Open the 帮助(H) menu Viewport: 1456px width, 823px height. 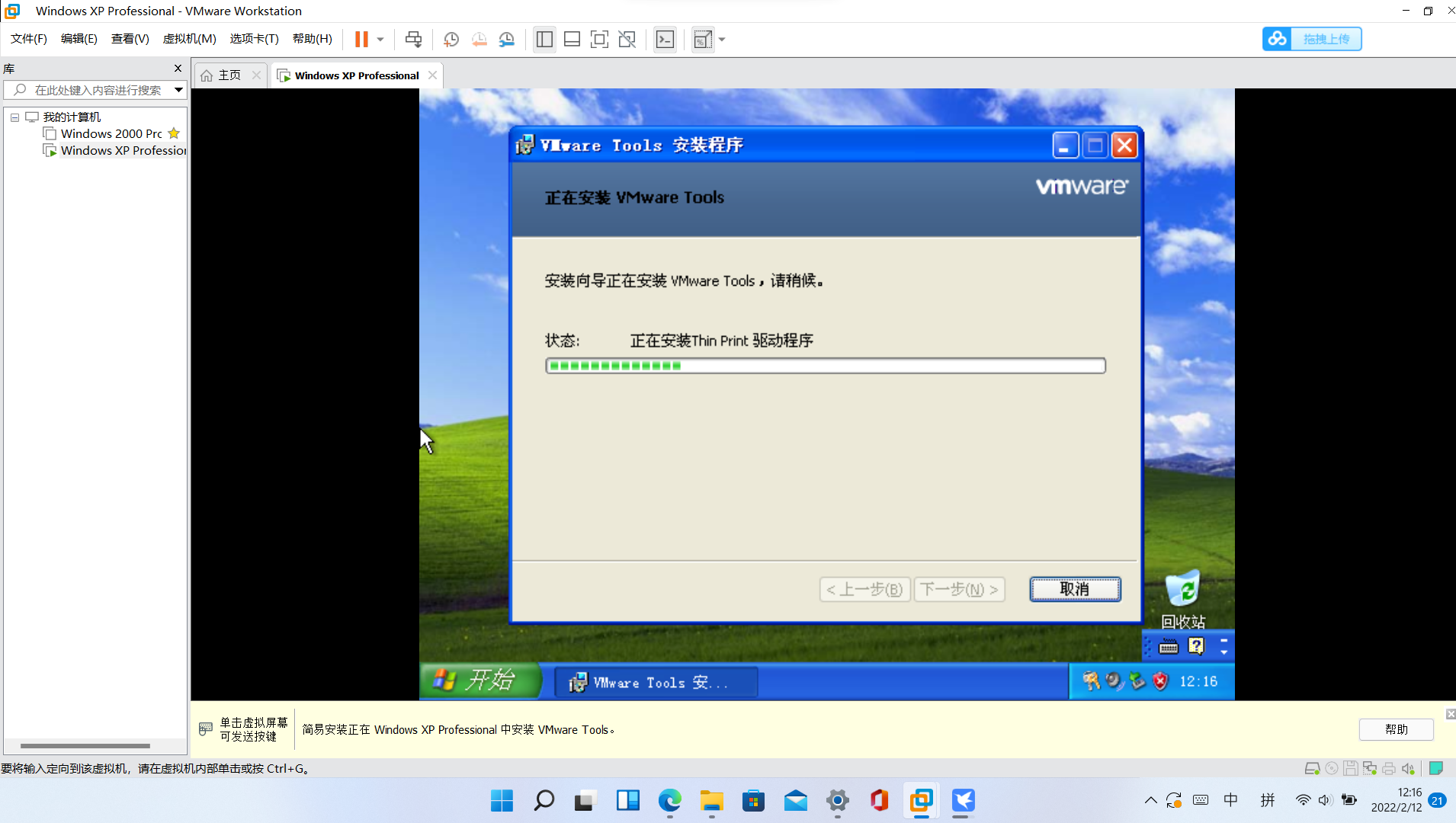(312, 39)
